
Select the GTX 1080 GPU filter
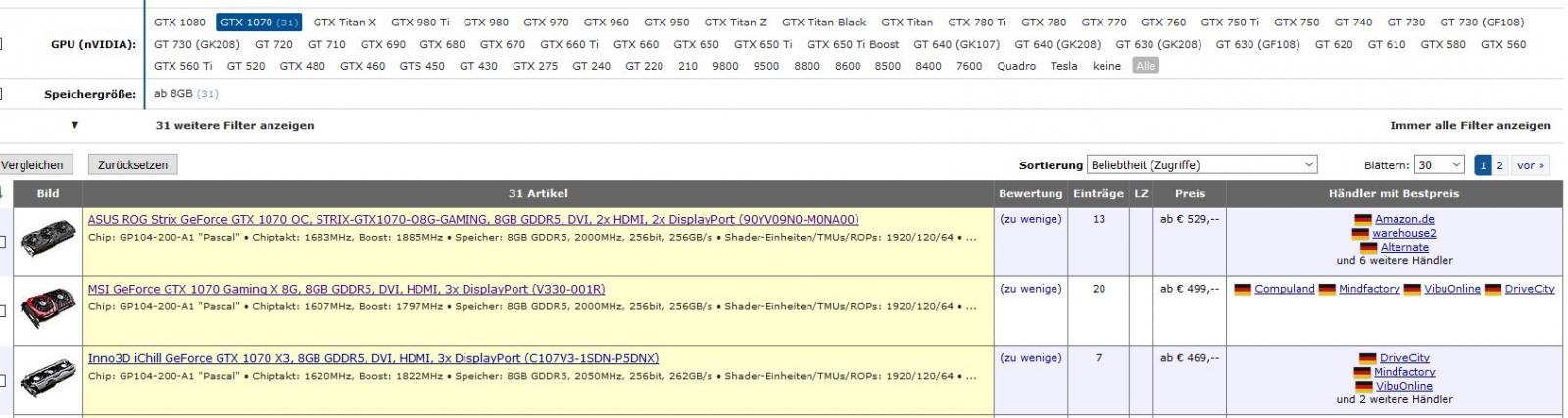tap(180, 23)
